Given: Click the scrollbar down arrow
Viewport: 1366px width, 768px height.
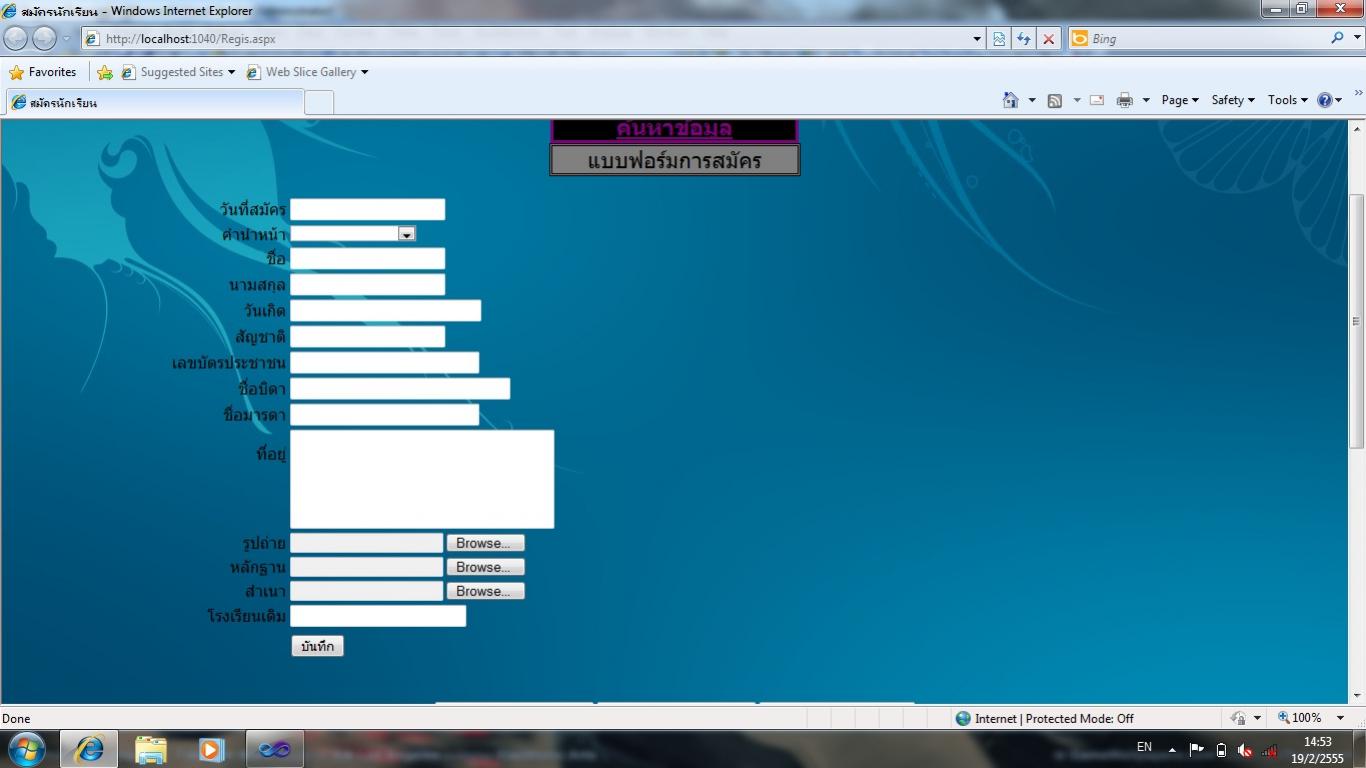Looking at the screenshot, I should [1357, 695].
